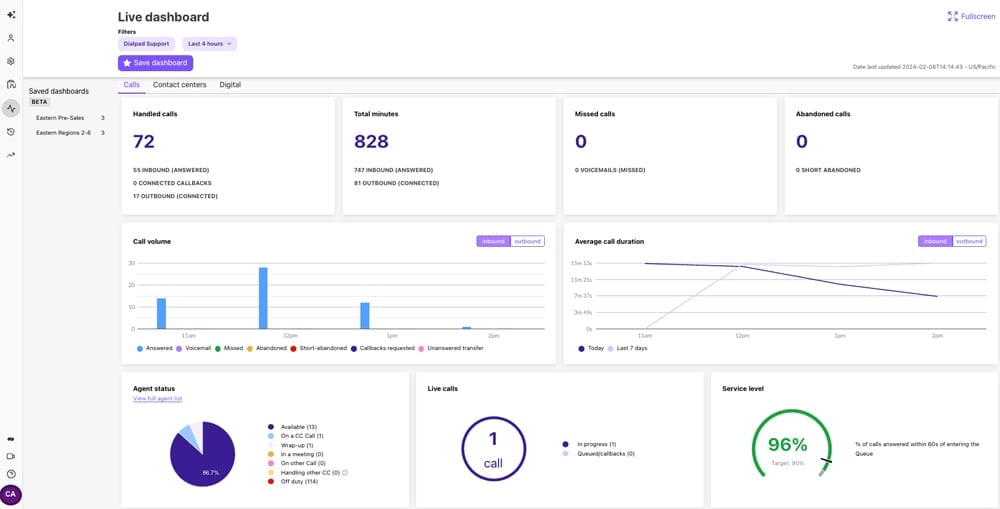Switch Call volume chart to outbound
The image size is (1000, 509).
(x=527, y=241)
